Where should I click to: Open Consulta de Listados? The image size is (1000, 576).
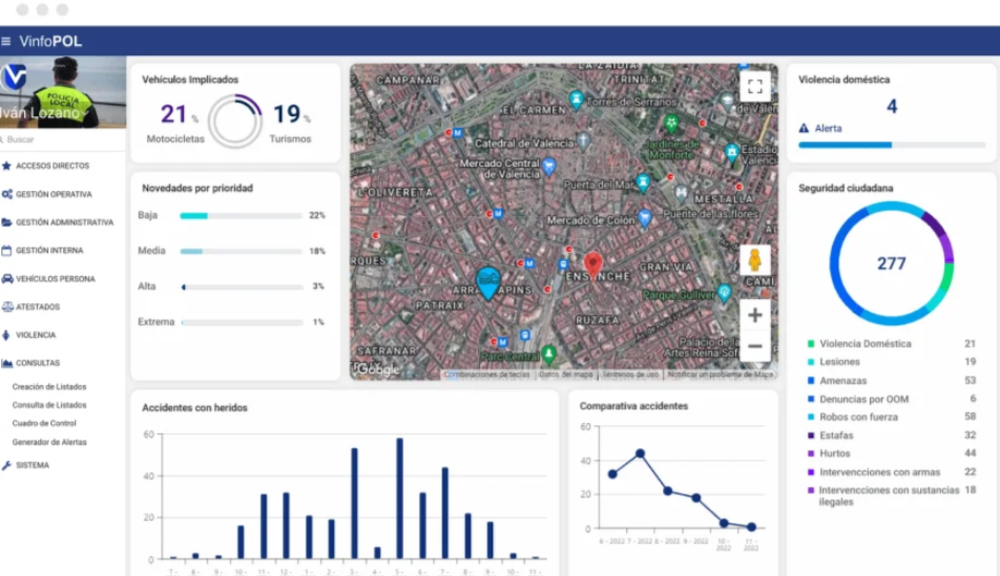(49, 405)
